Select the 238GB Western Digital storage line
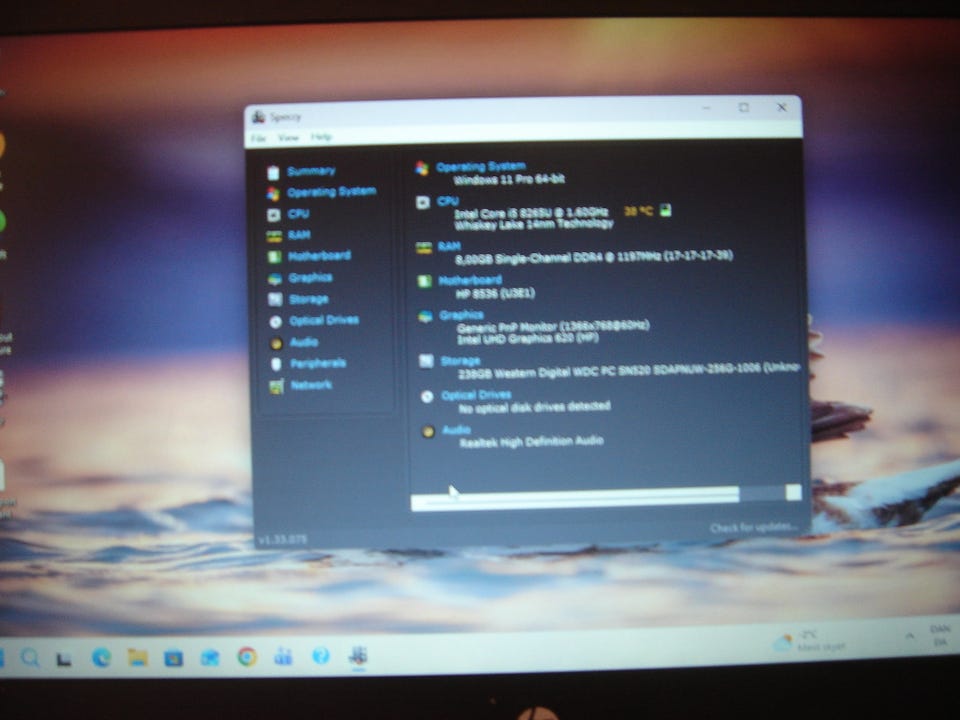Screen dimensions: 960x720 pos(629,370)
